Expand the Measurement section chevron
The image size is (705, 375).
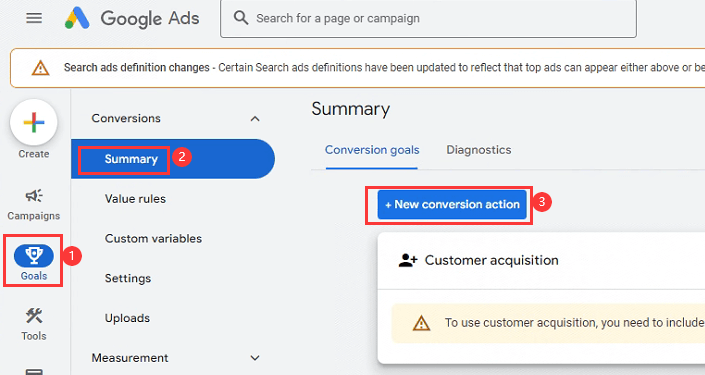click(x=255, y=358)
